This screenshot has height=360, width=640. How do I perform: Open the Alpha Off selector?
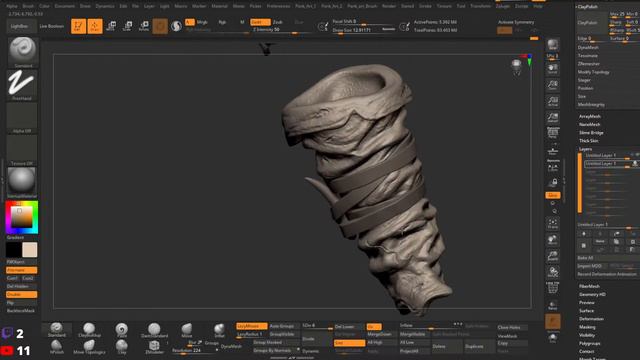pos(22,118)
